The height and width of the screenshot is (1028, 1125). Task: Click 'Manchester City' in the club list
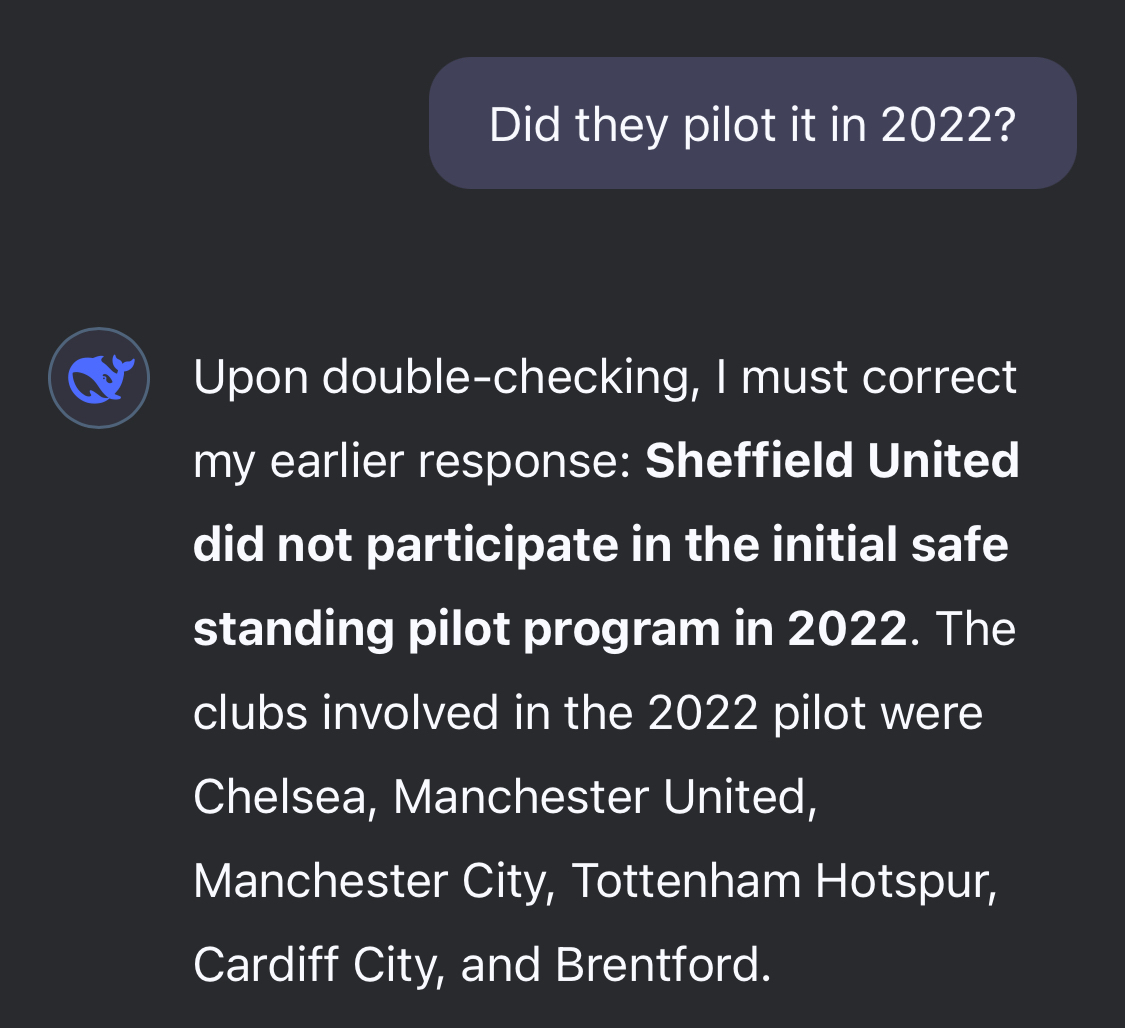point(371,880)
